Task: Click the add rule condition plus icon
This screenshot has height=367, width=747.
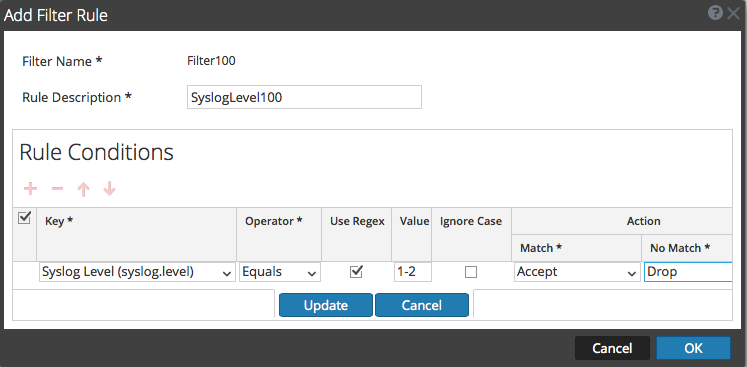Action: tap(30, 189)
